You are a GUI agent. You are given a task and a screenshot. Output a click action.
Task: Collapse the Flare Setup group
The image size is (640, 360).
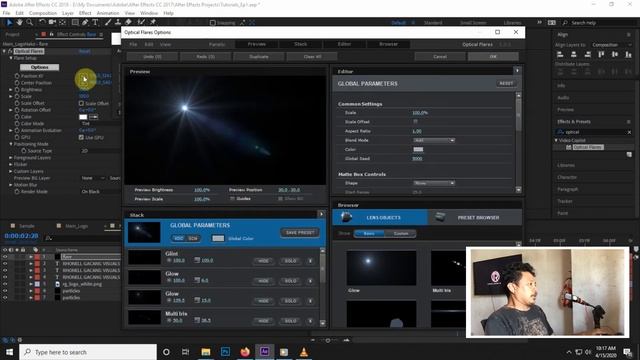point(11,58)
